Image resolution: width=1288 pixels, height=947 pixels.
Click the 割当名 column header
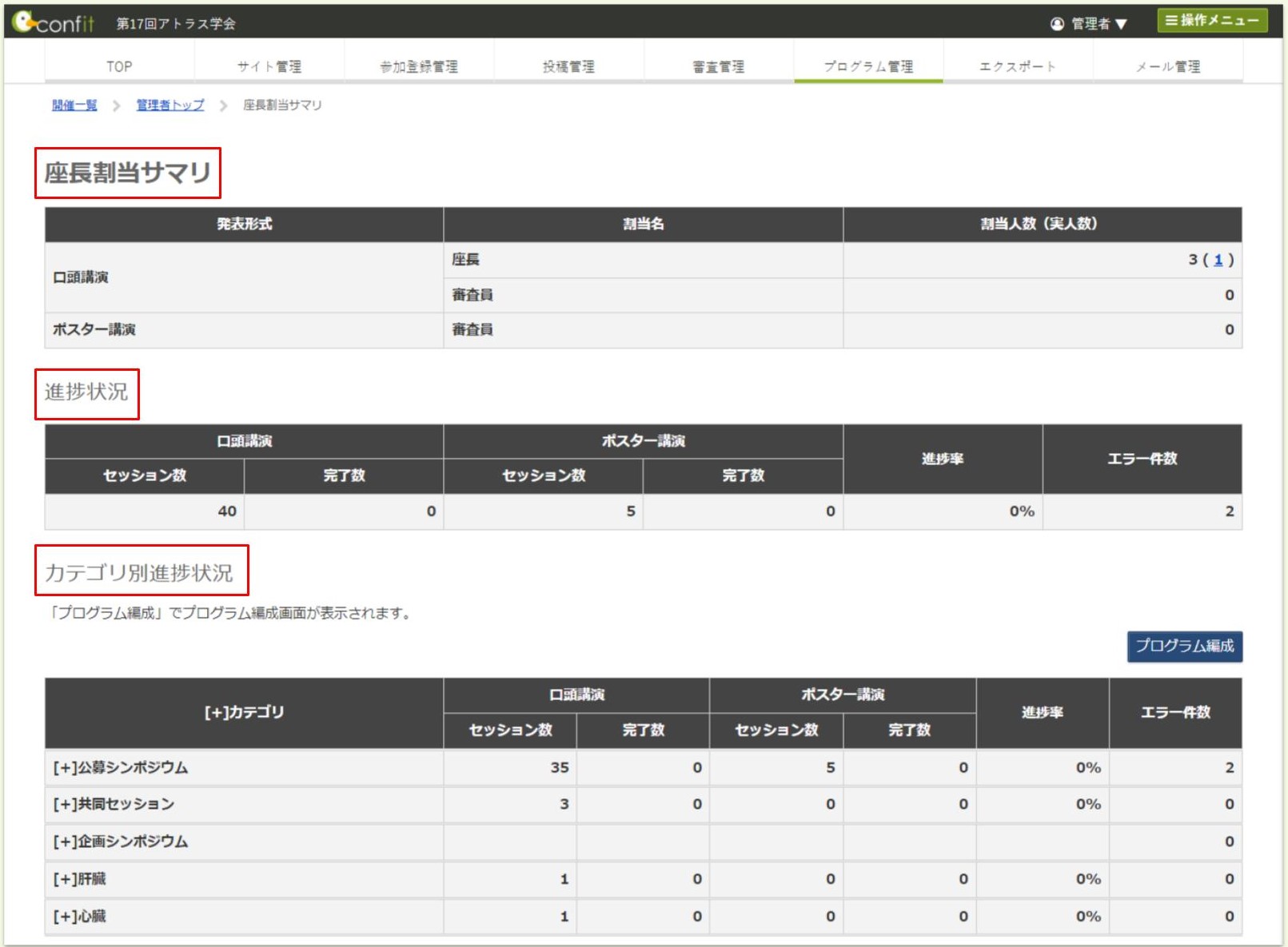(x=643, y=224)
